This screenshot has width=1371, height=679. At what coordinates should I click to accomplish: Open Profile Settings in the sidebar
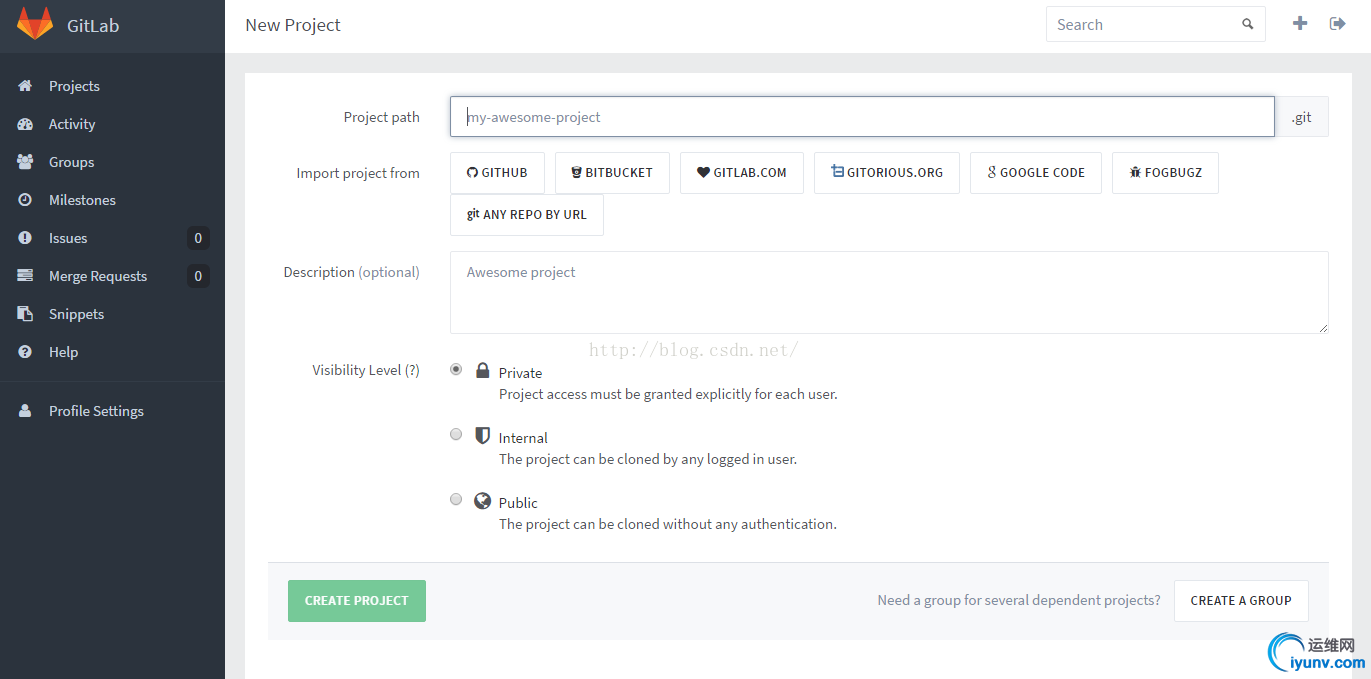(x=112, y=411)
